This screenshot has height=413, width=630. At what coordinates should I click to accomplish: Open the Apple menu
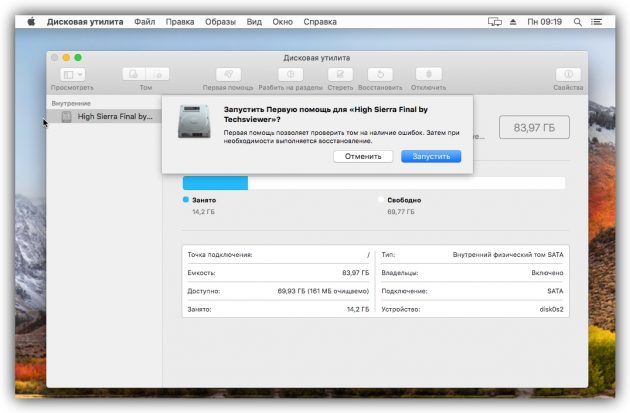[x=29, y=21]
